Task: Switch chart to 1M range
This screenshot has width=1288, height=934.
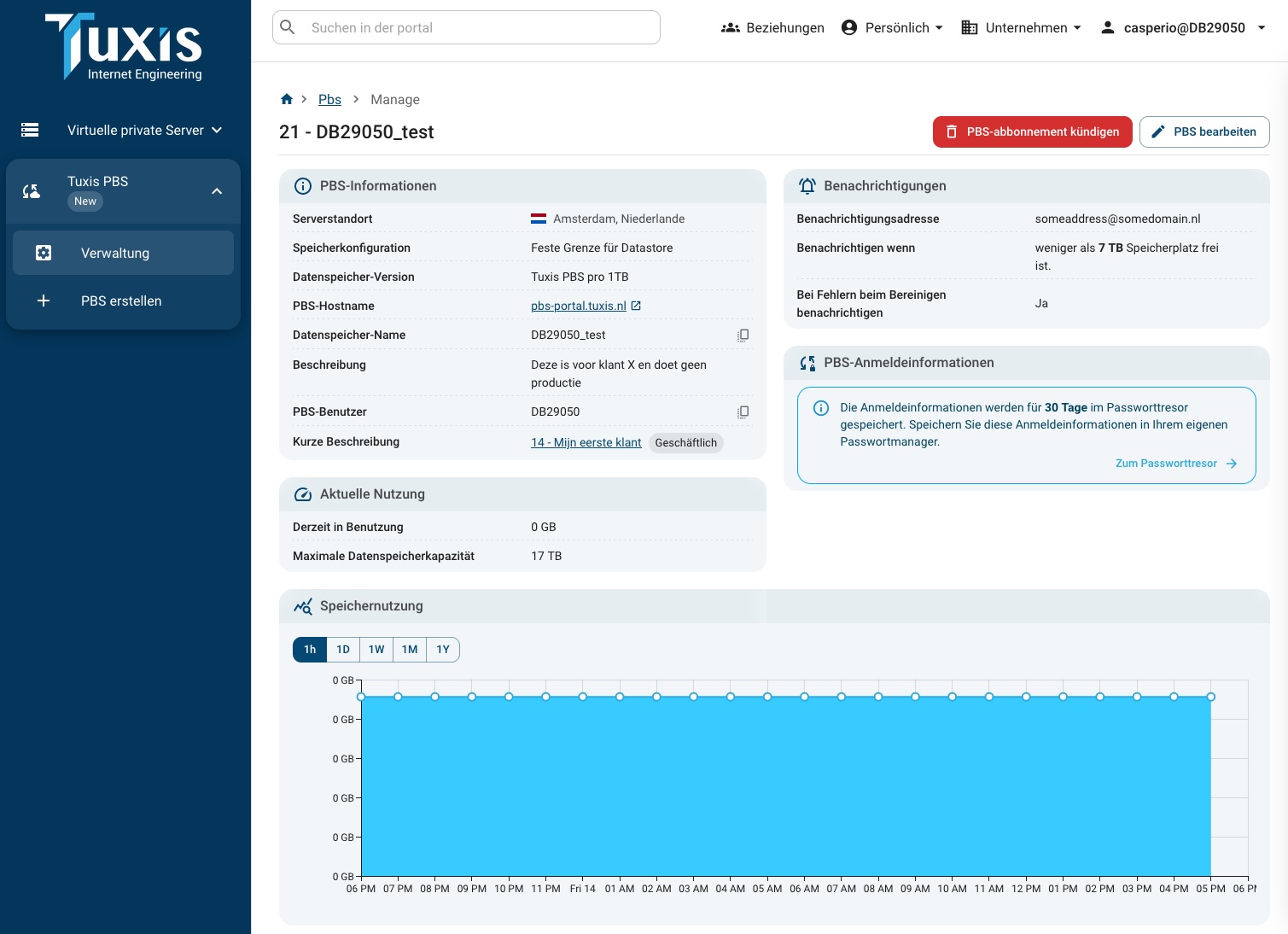Action: [x=410, y=650]
